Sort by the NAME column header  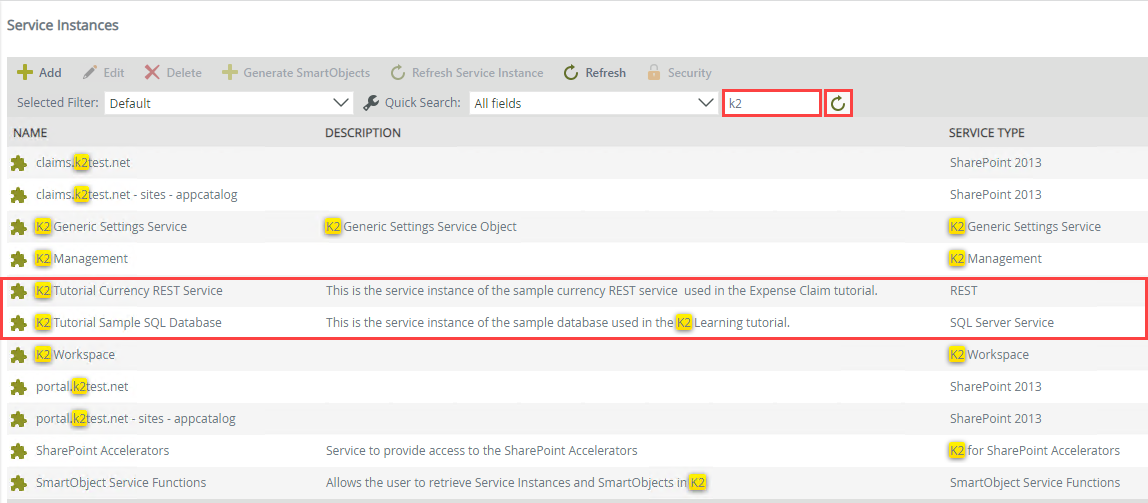click(30, 133)
